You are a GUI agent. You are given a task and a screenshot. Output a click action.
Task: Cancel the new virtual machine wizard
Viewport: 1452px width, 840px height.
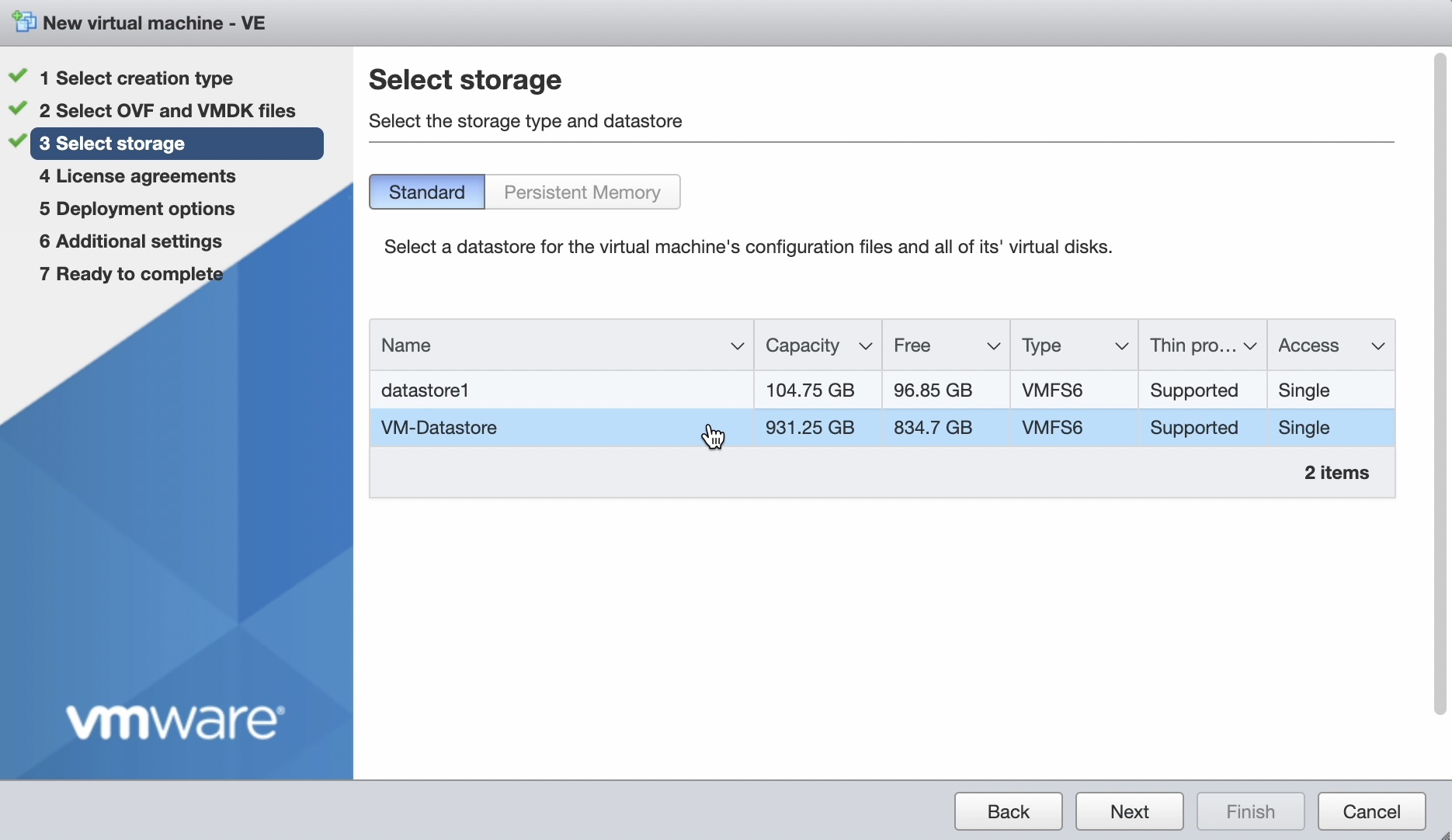(x=1371, y=811)
